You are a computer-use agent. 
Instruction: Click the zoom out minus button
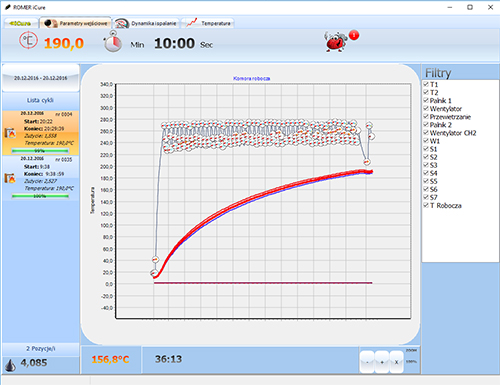367,362
